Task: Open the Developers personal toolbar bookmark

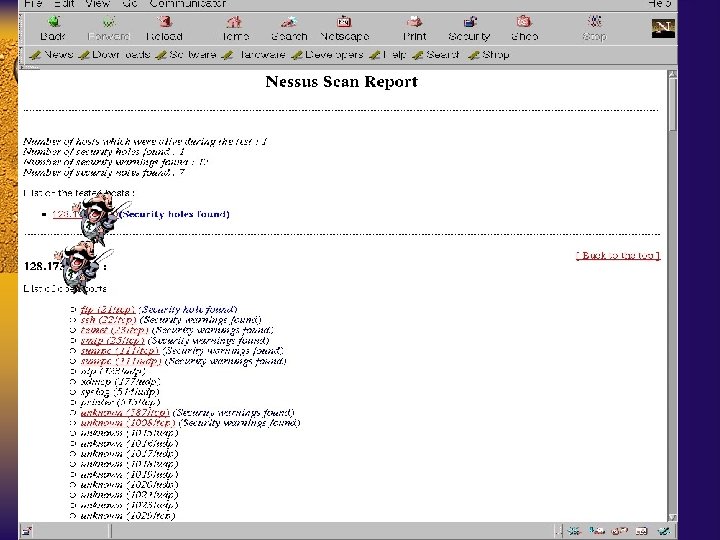Action: (x=327, y=55)
